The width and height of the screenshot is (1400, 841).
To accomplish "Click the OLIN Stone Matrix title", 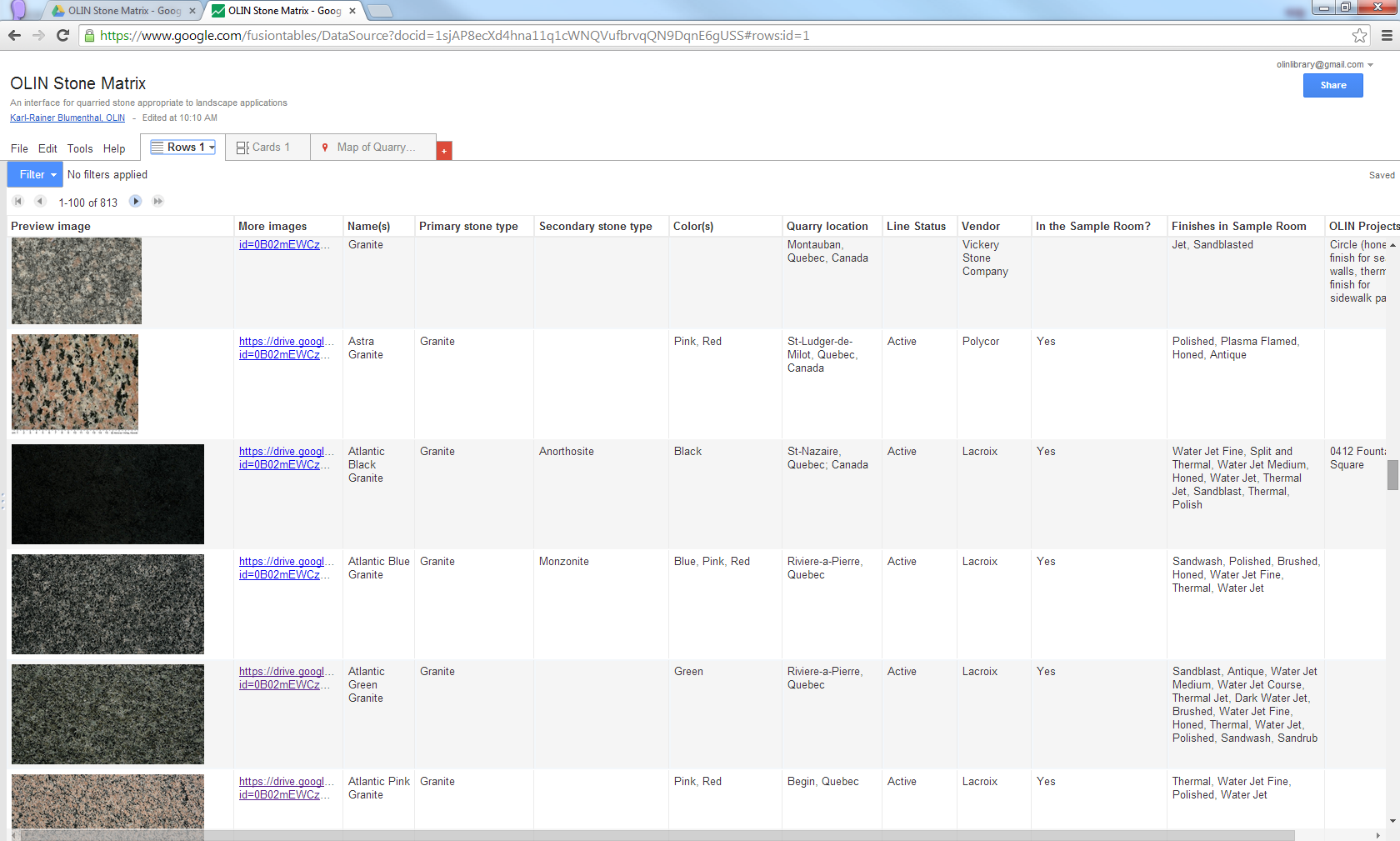I will 78,83.
